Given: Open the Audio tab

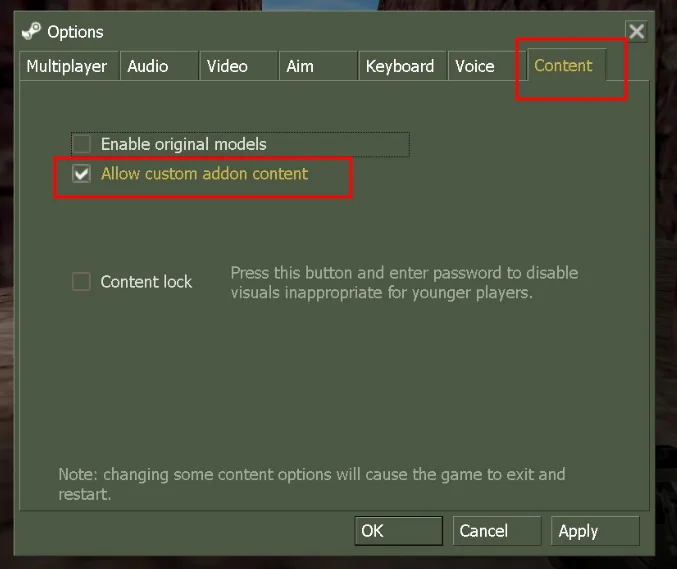Looking at the screenshot, I should pos(159,66).
